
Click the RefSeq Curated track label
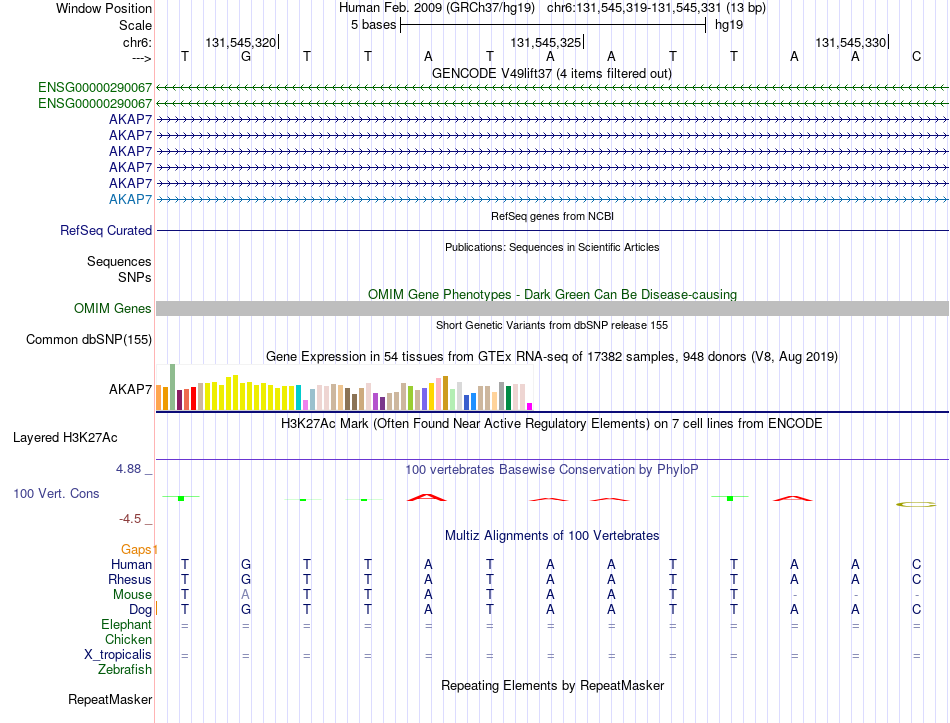coord(106,230)
